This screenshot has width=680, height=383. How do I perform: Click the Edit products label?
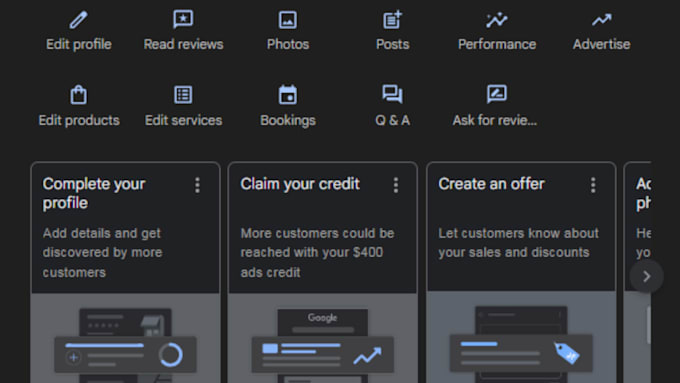[79, 120]
